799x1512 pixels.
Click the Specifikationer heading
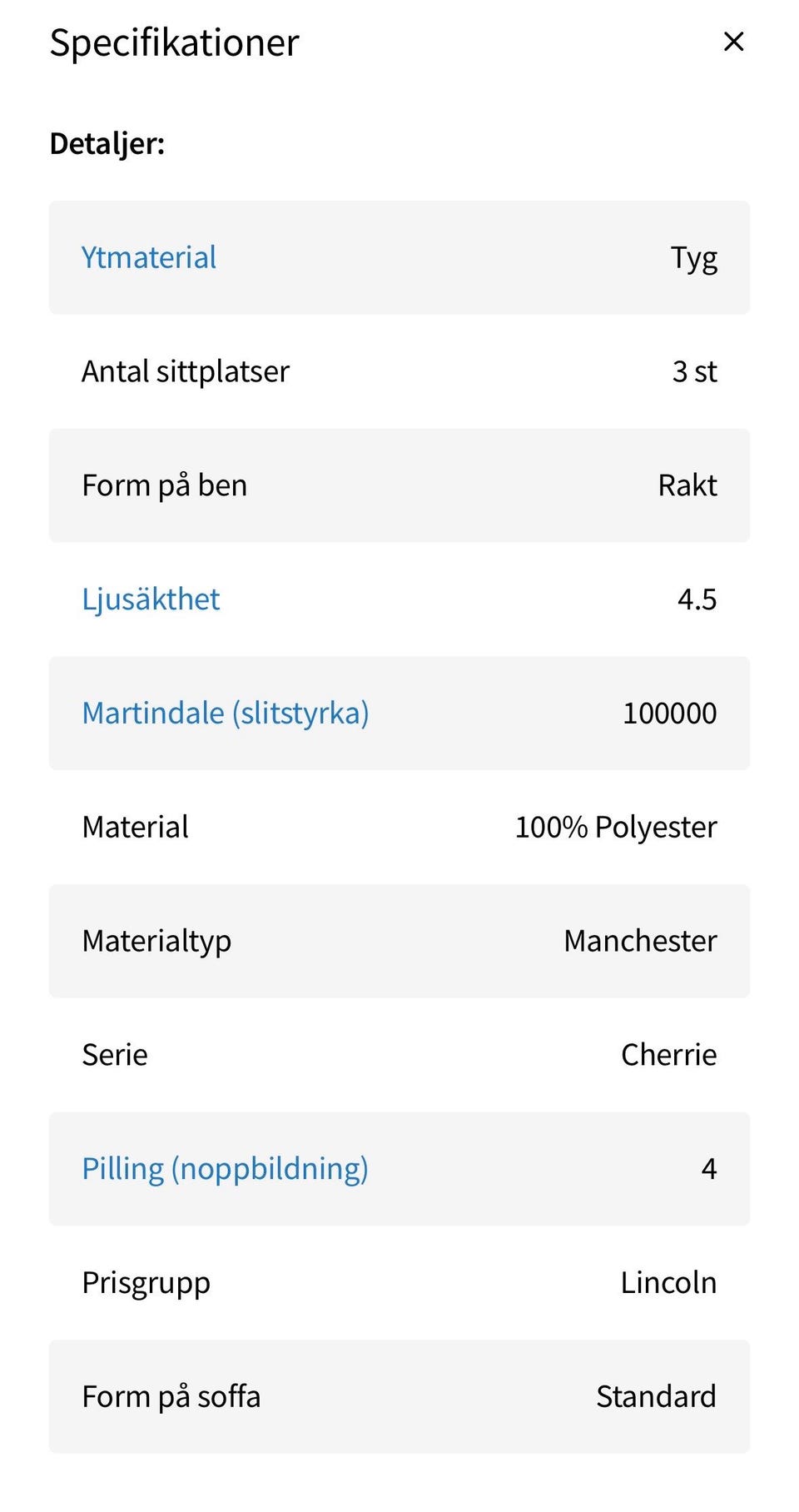174,42
